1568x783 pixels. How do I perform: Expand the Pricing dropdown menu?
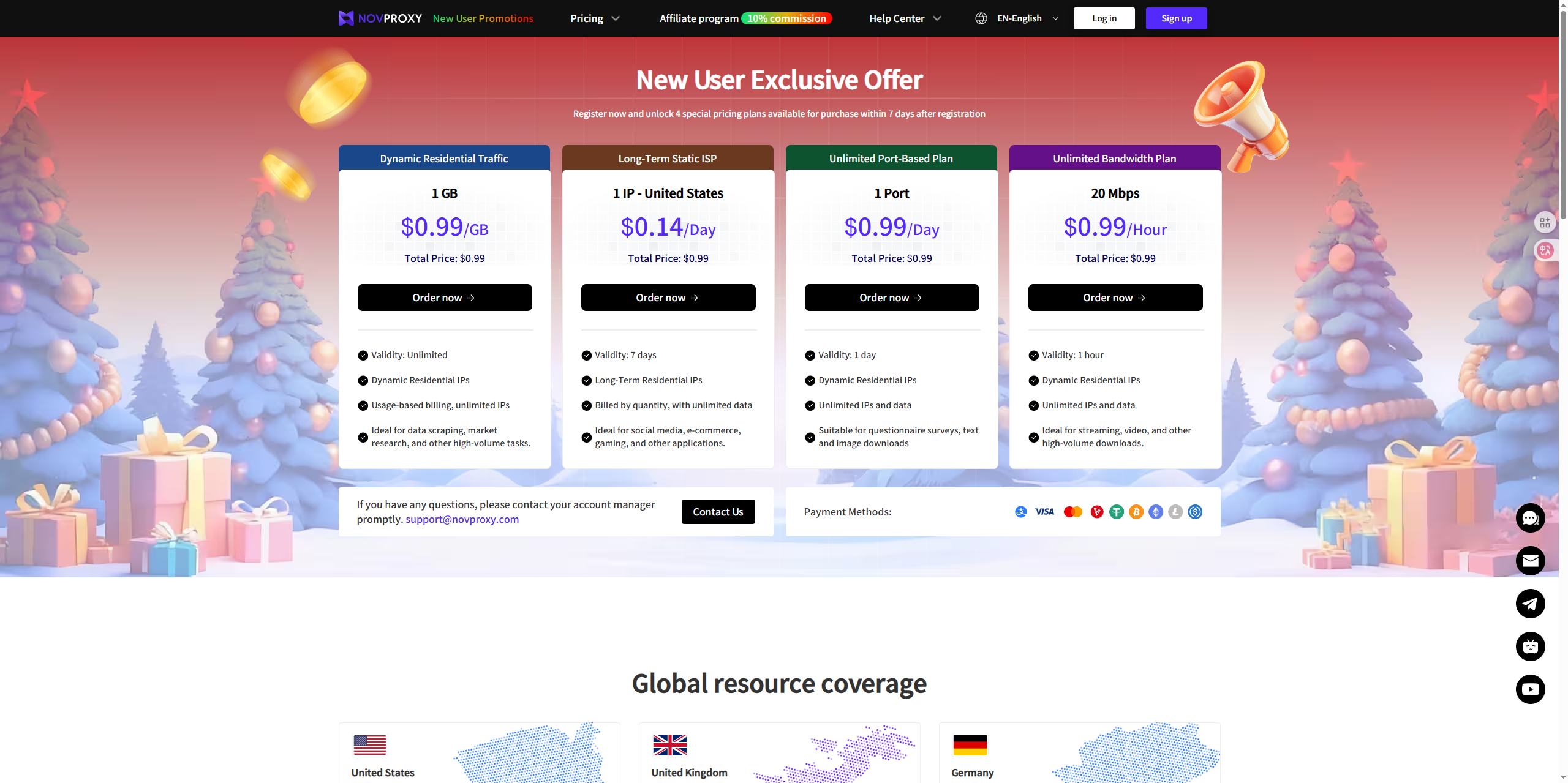pos(595,18)
